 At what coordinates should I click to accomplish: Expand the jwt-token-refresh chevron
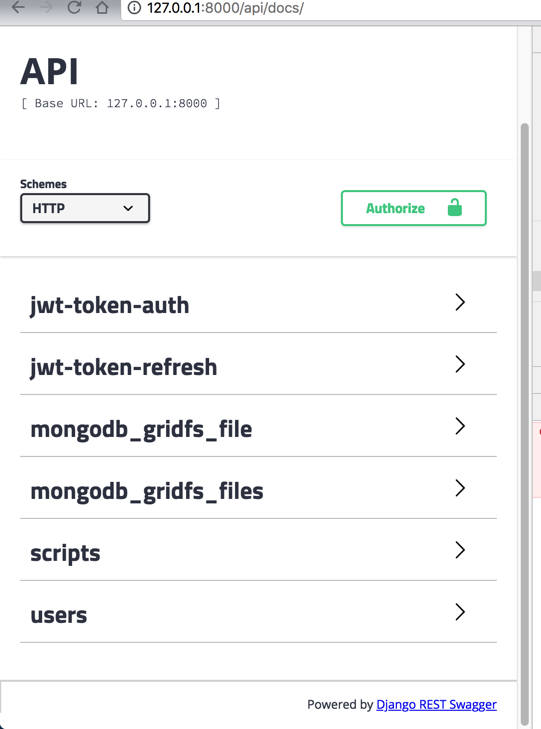pos(460,364)
